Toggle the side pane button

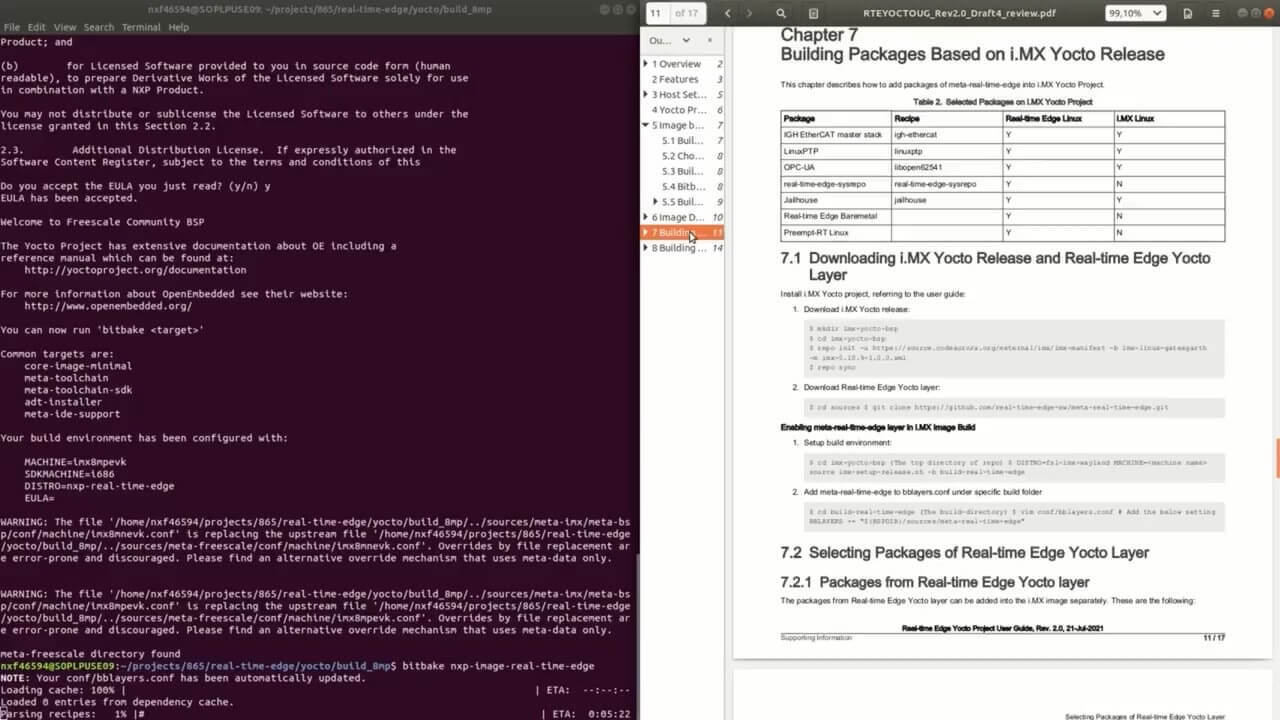click(813, 13)
